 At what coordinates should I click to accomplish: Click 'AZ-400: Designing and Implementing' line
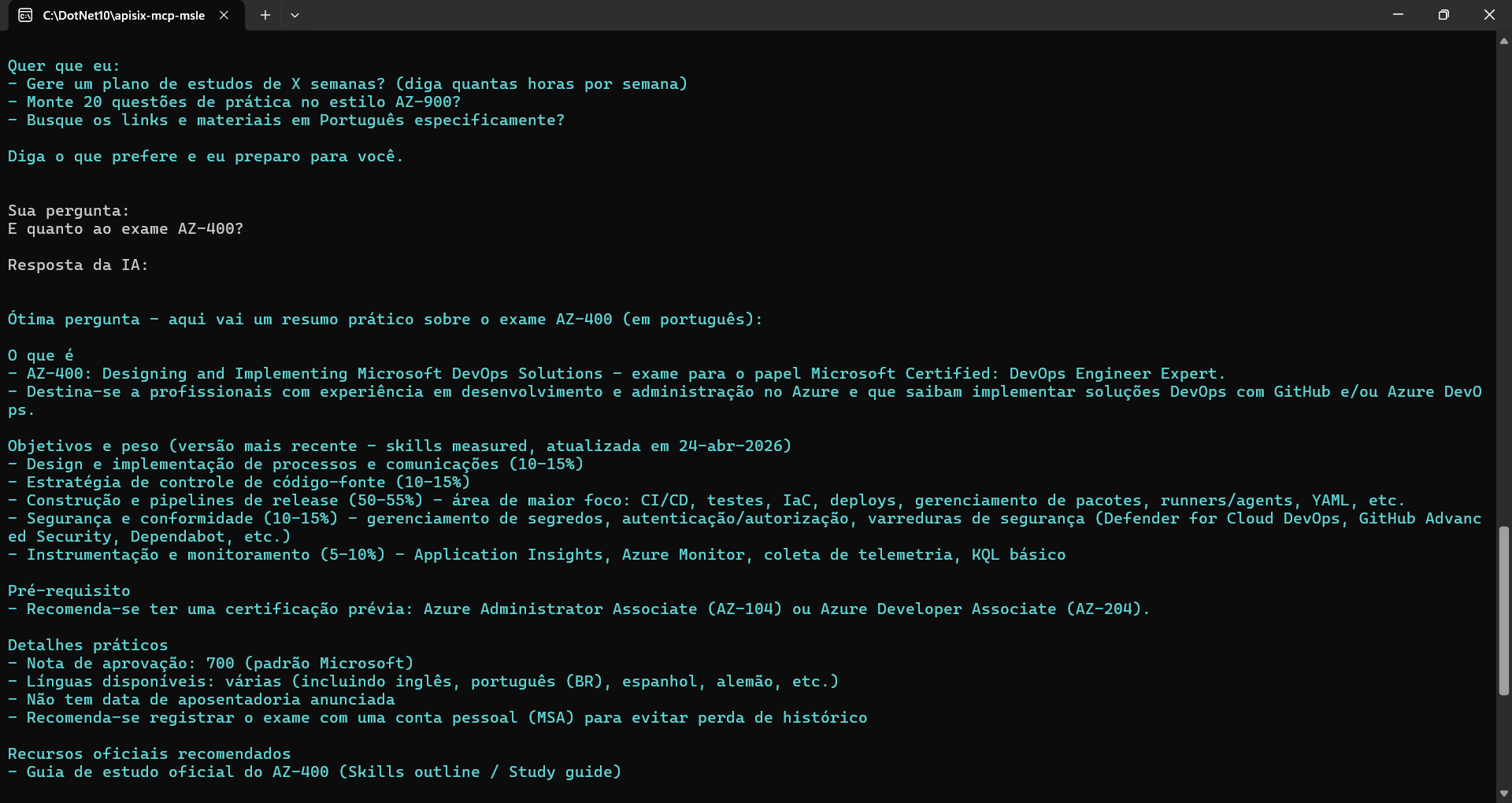[x=617, y=374]
